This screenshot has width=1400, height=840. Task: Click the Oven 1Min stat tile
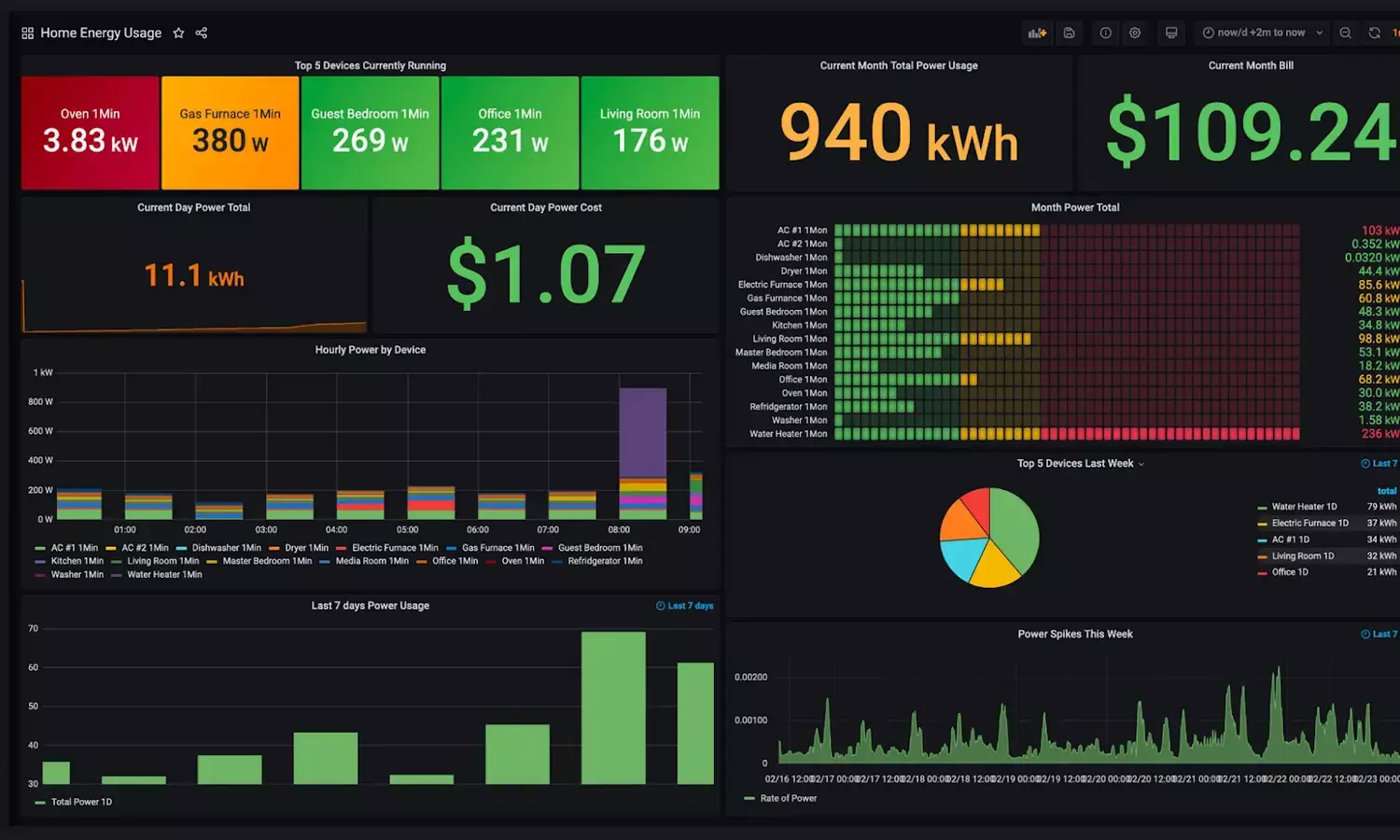(x=91, y=133)
